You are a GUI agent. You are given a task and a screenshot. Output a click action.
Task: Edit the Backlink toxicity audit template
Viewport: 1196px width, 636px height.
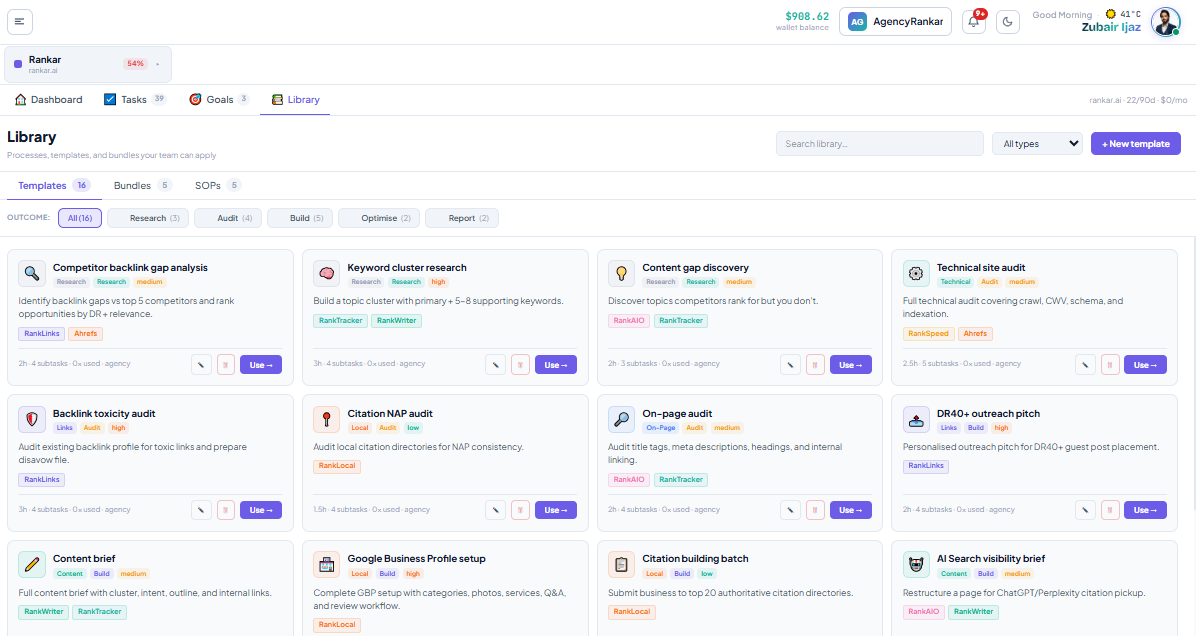coord(201,510)
